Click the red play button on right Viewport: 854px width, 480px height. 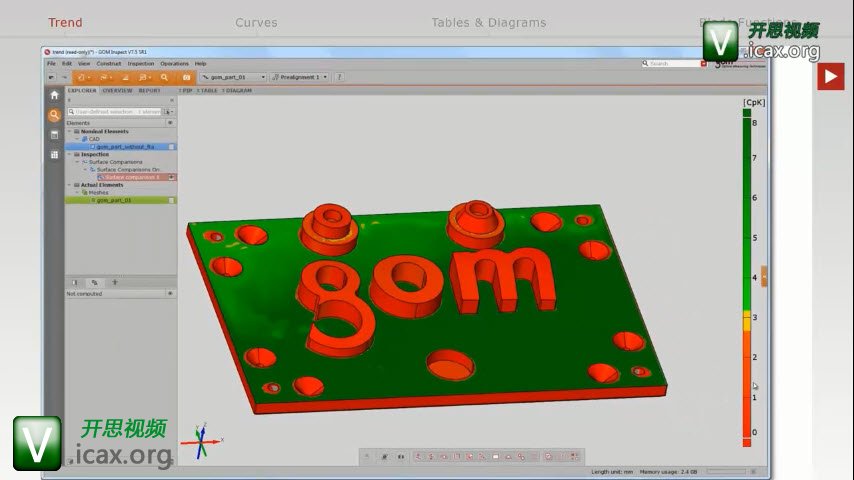click(x=830, y=76)
